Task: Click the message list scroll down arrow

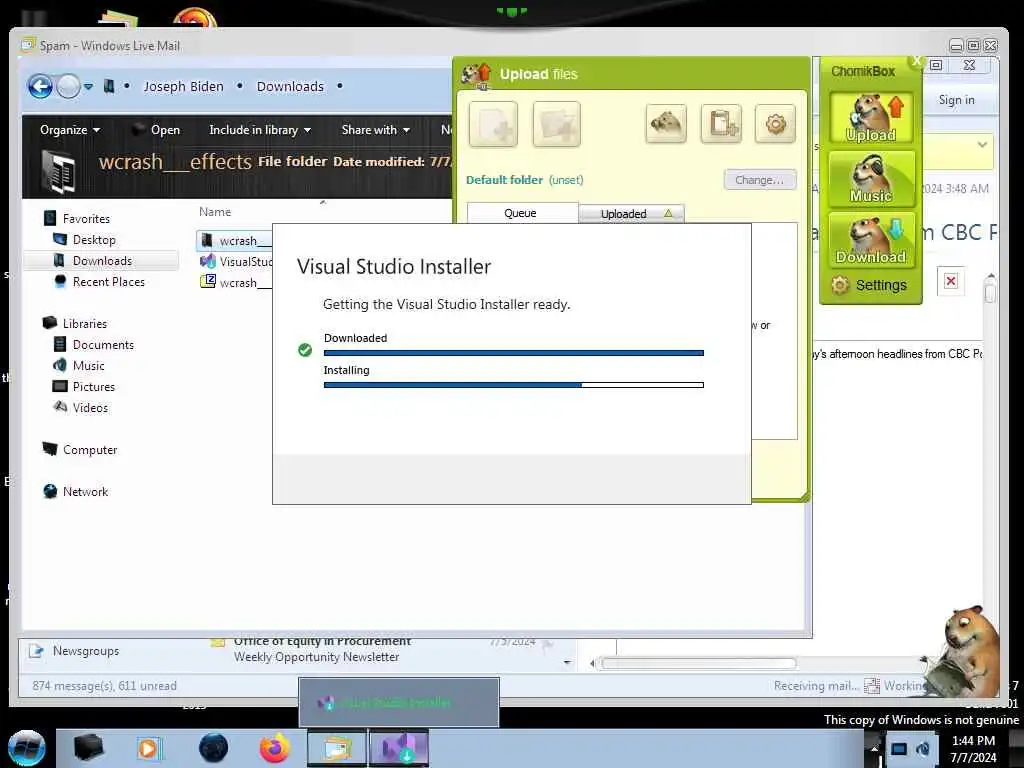Action: coord(567,663)
